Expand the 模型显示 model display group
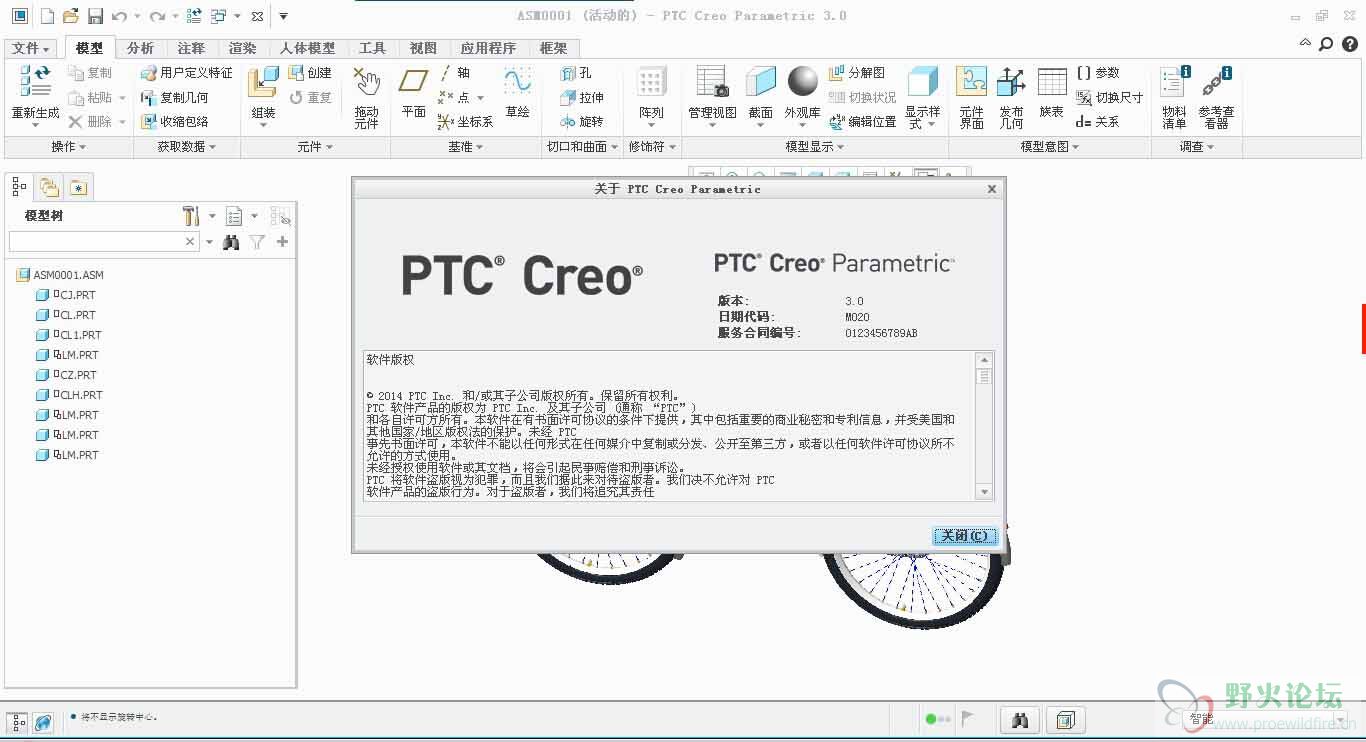 coord(815,147)
